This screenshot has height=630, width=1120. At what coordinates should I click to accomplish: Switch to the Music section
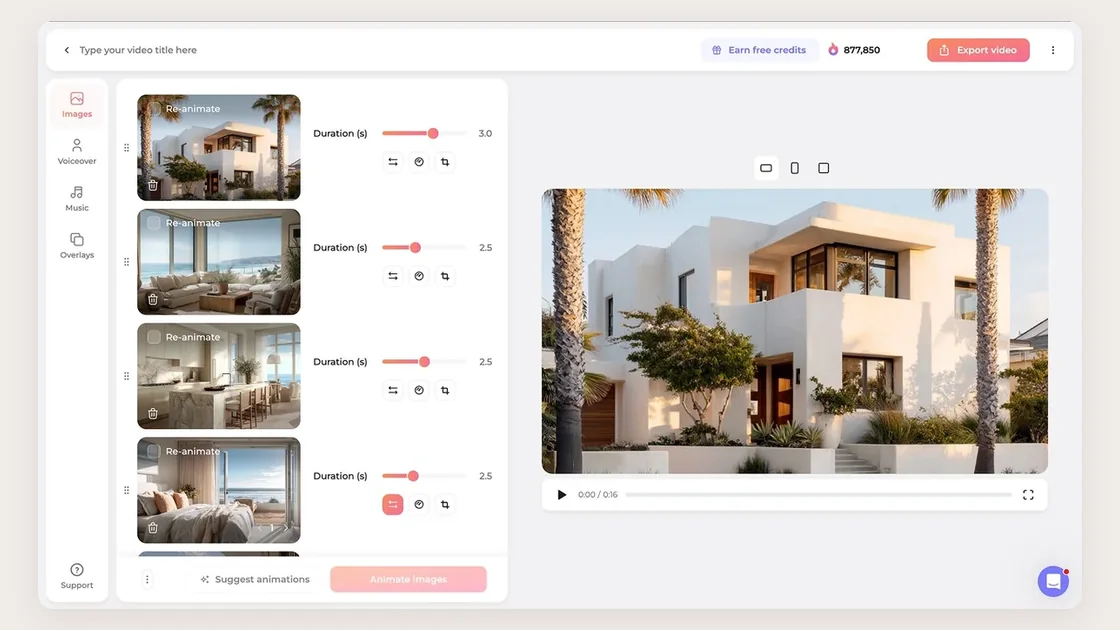click(x=76, y=199)
